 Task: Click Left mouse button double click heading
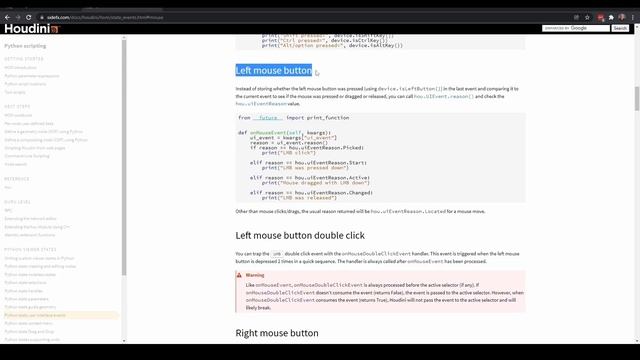pyautogui.click(x=300, y=236)
